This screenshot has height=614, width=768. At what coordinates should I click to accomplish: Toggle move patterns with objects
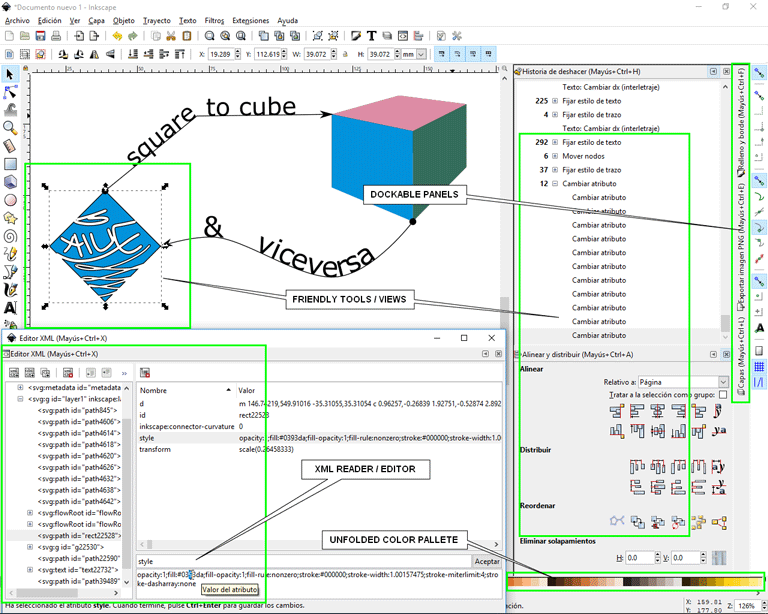488,54
